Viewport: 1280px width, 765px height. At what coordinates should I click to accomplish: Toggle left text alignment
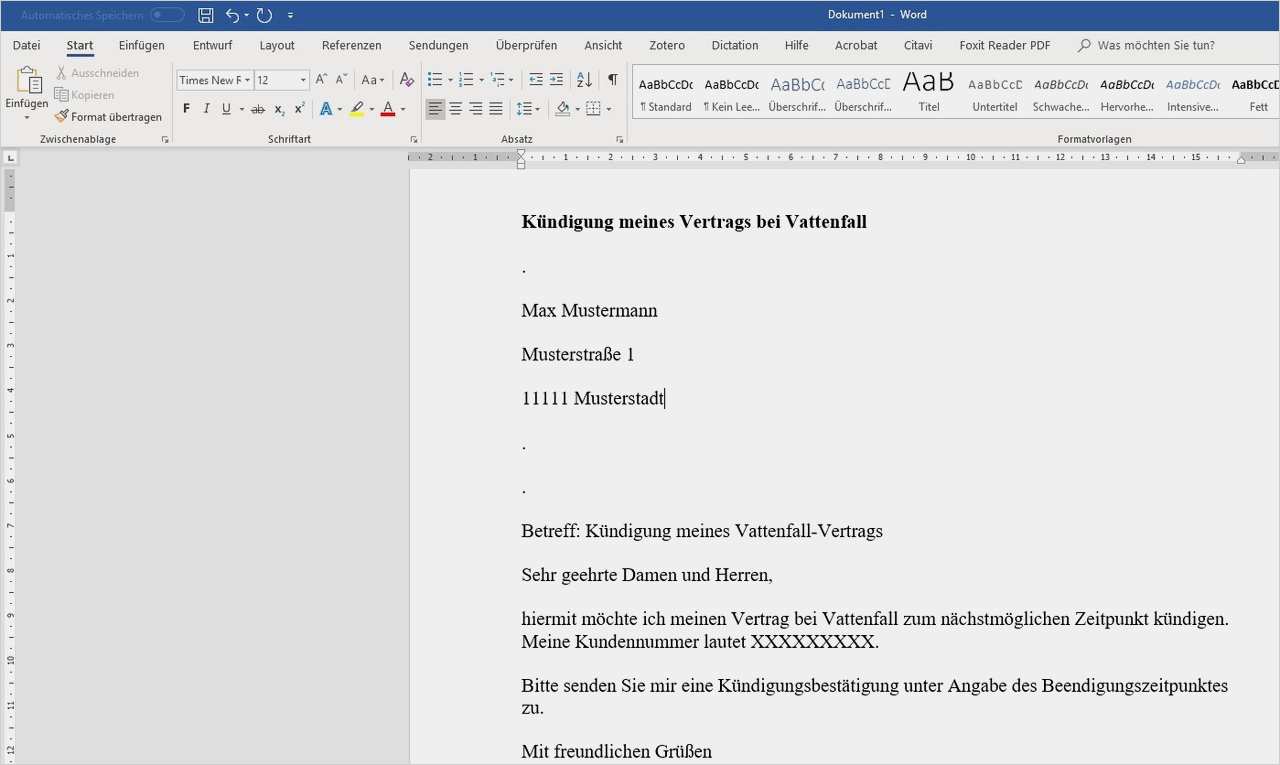pos(435,109)
